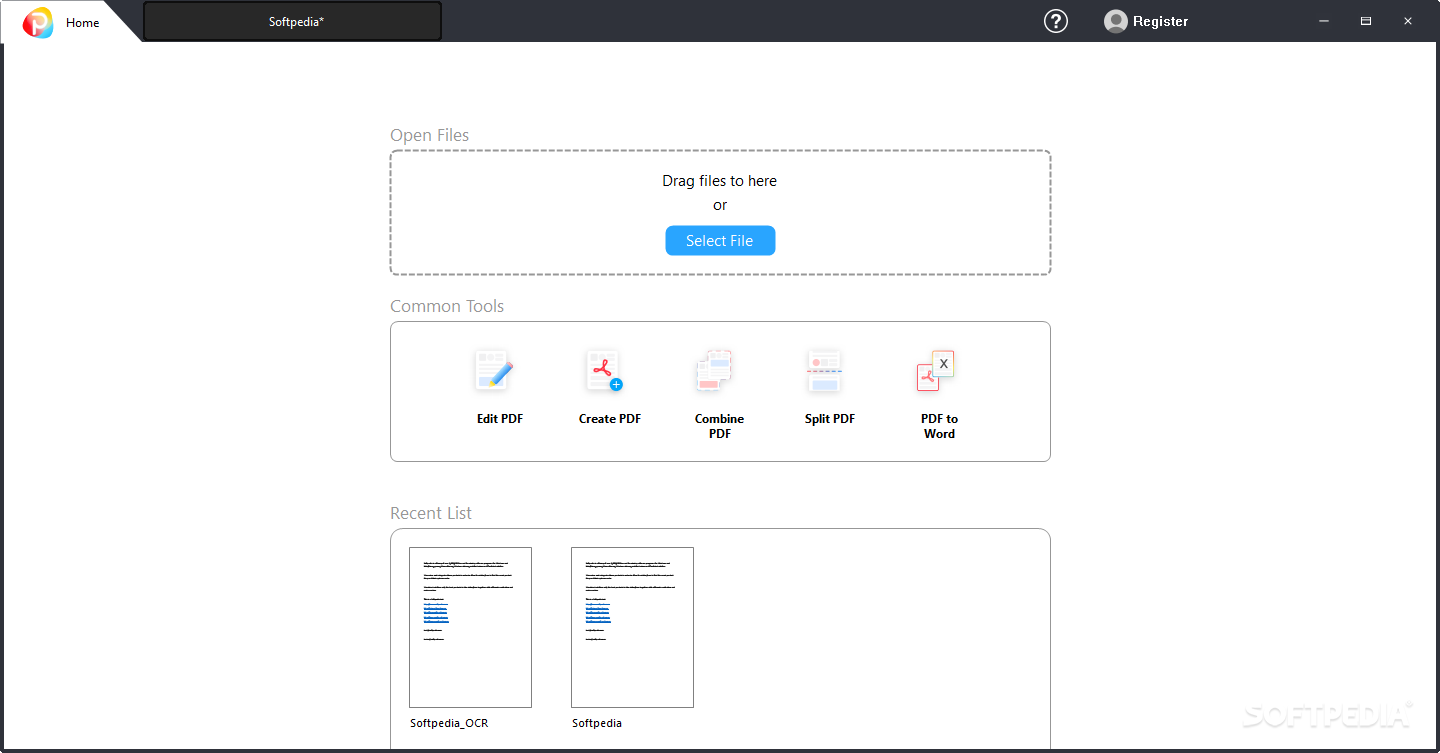The height and width of the screenshot is (753, 1440).
Task: Click the Combine PDF tool icon
Action: (x=715, y=370)
